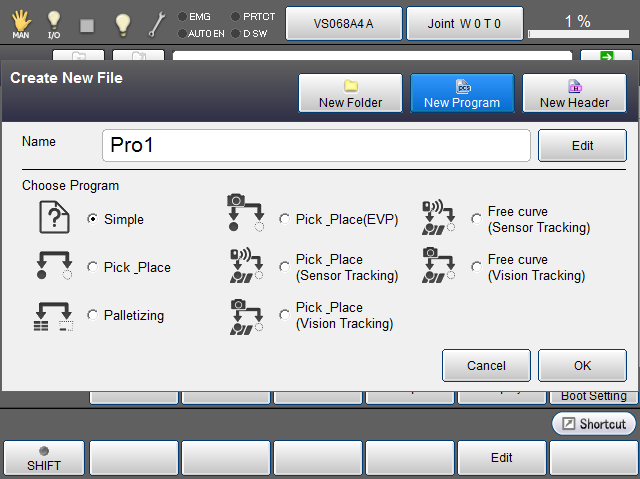Click the Free curve Vision Tracking icon
This screenshot has width=640, height=479.
[x=439, y=267]
